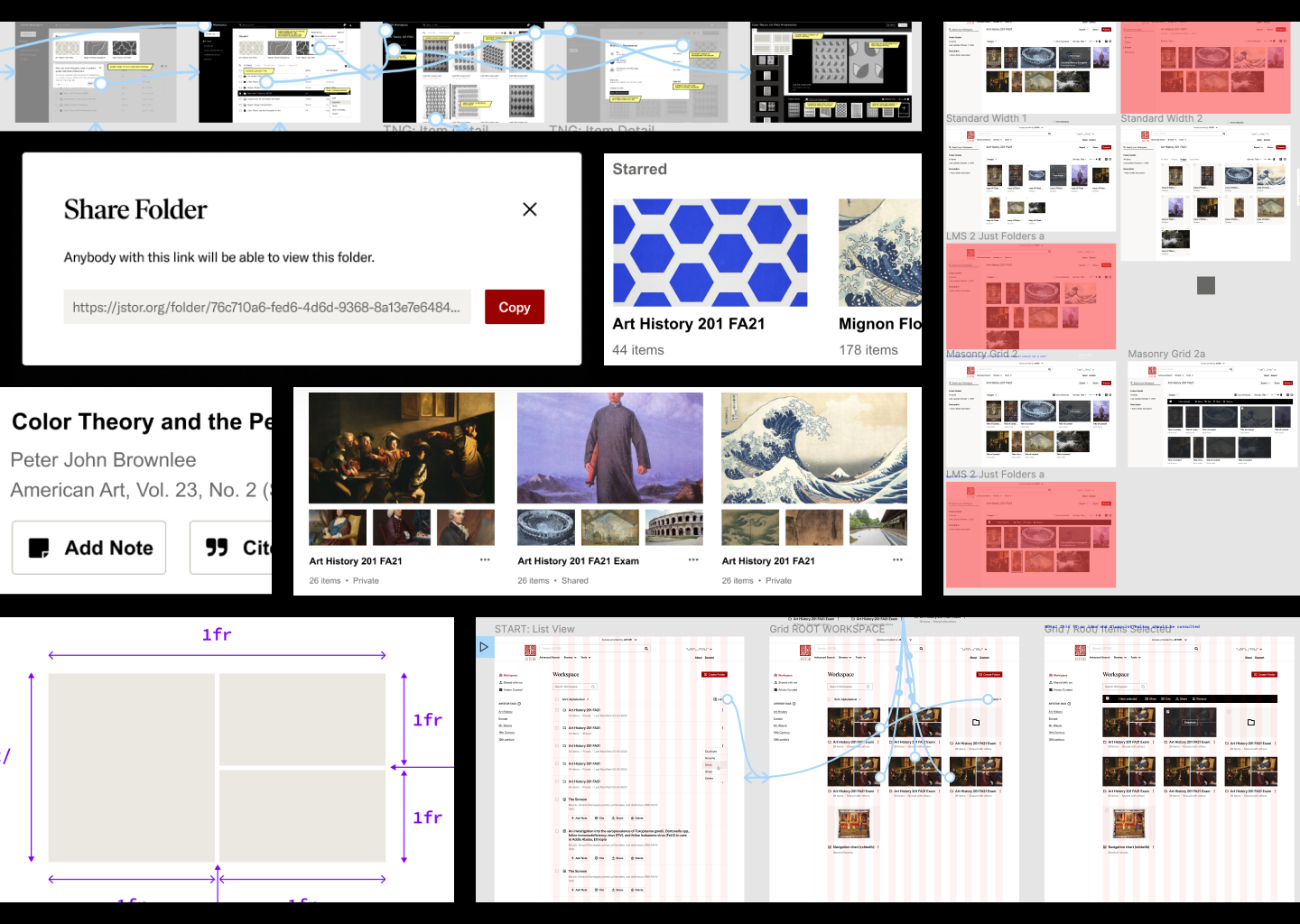Click the Cite quotation mark icon
1300x924 pixels.
pos(217,548)
